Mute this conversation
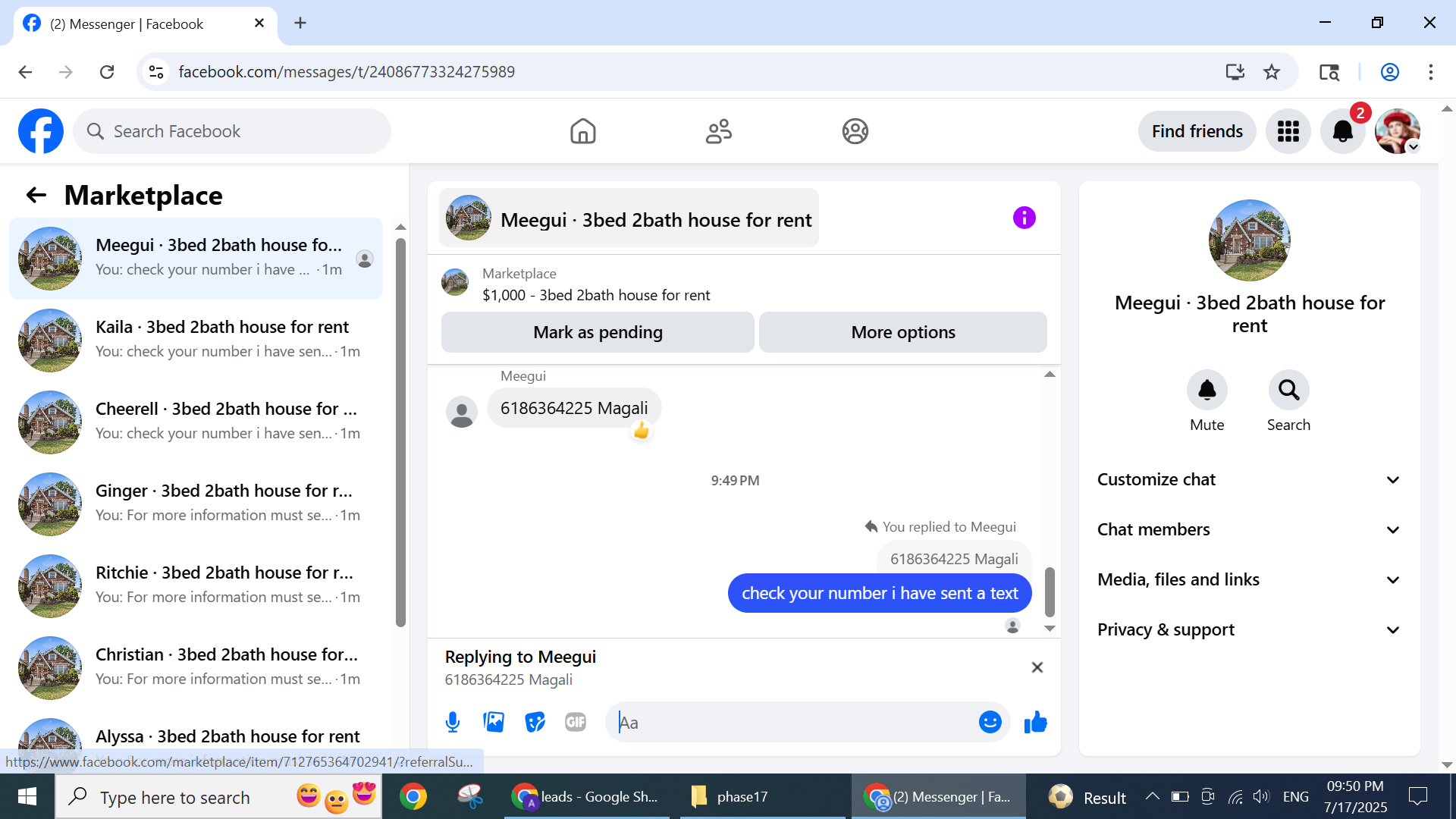Screen dimensions: 1456x819 coord(1207,391)
